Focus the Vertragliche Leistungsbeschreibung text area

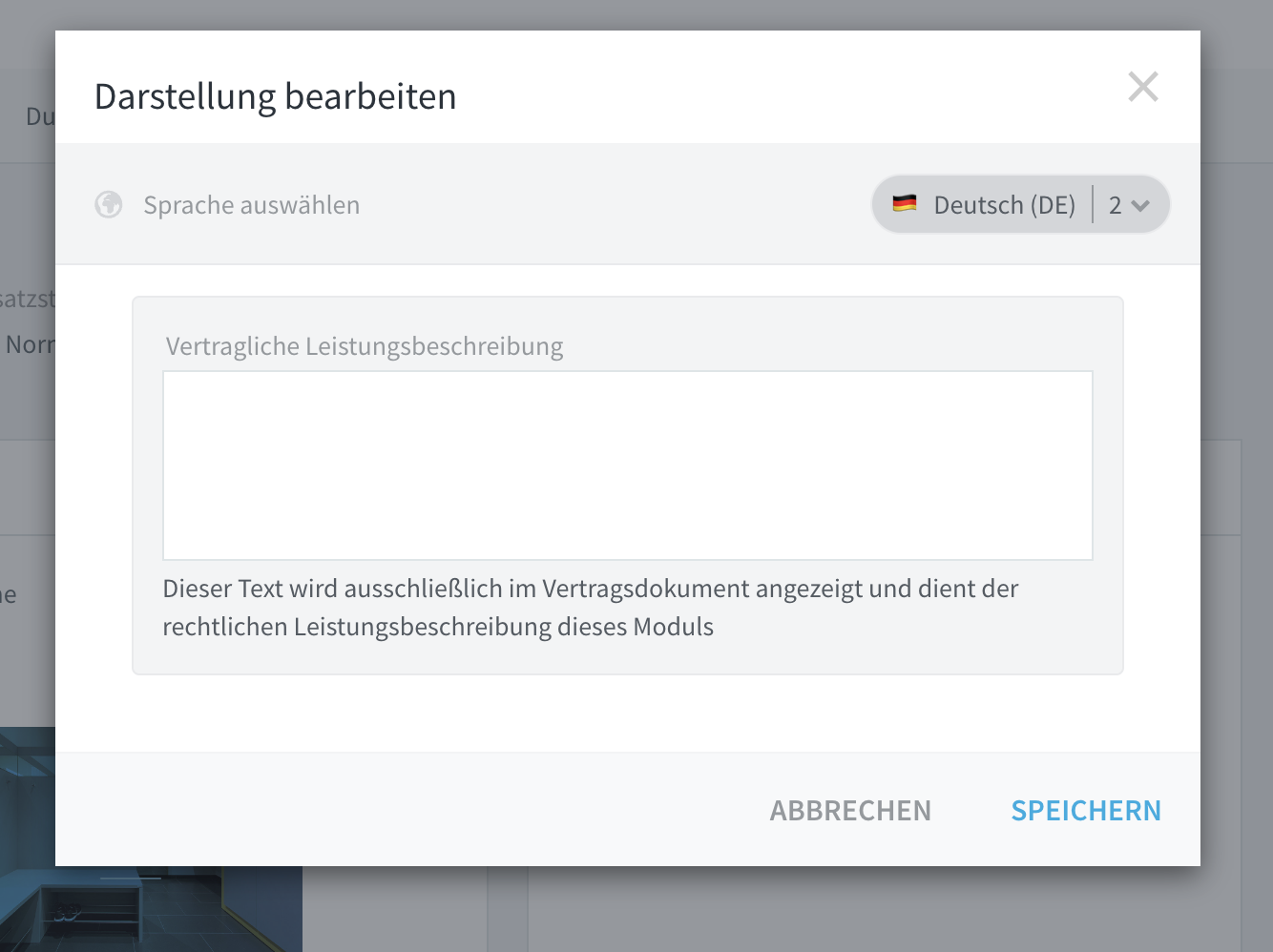point(628,466)
